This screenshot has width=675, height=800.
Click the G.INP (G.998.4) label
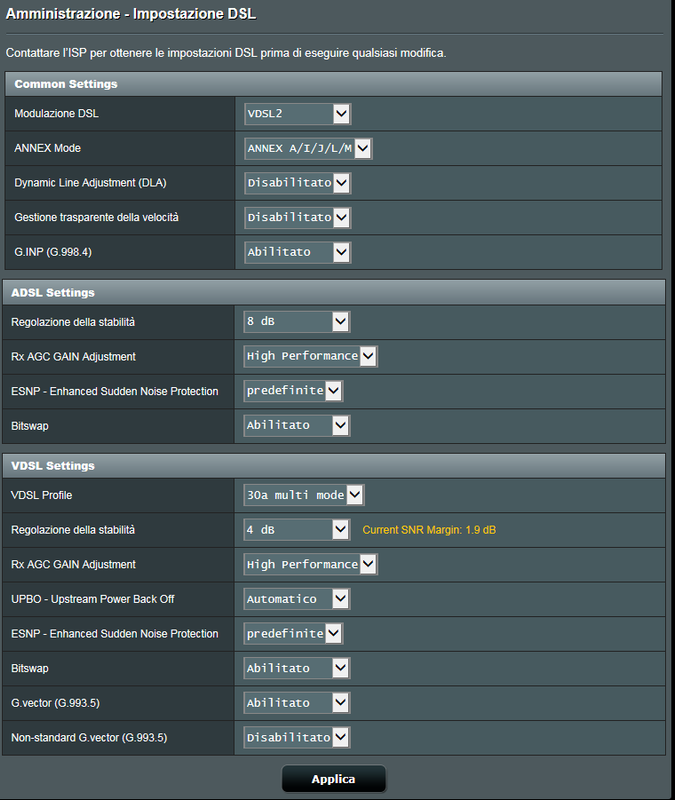[53, 252]
